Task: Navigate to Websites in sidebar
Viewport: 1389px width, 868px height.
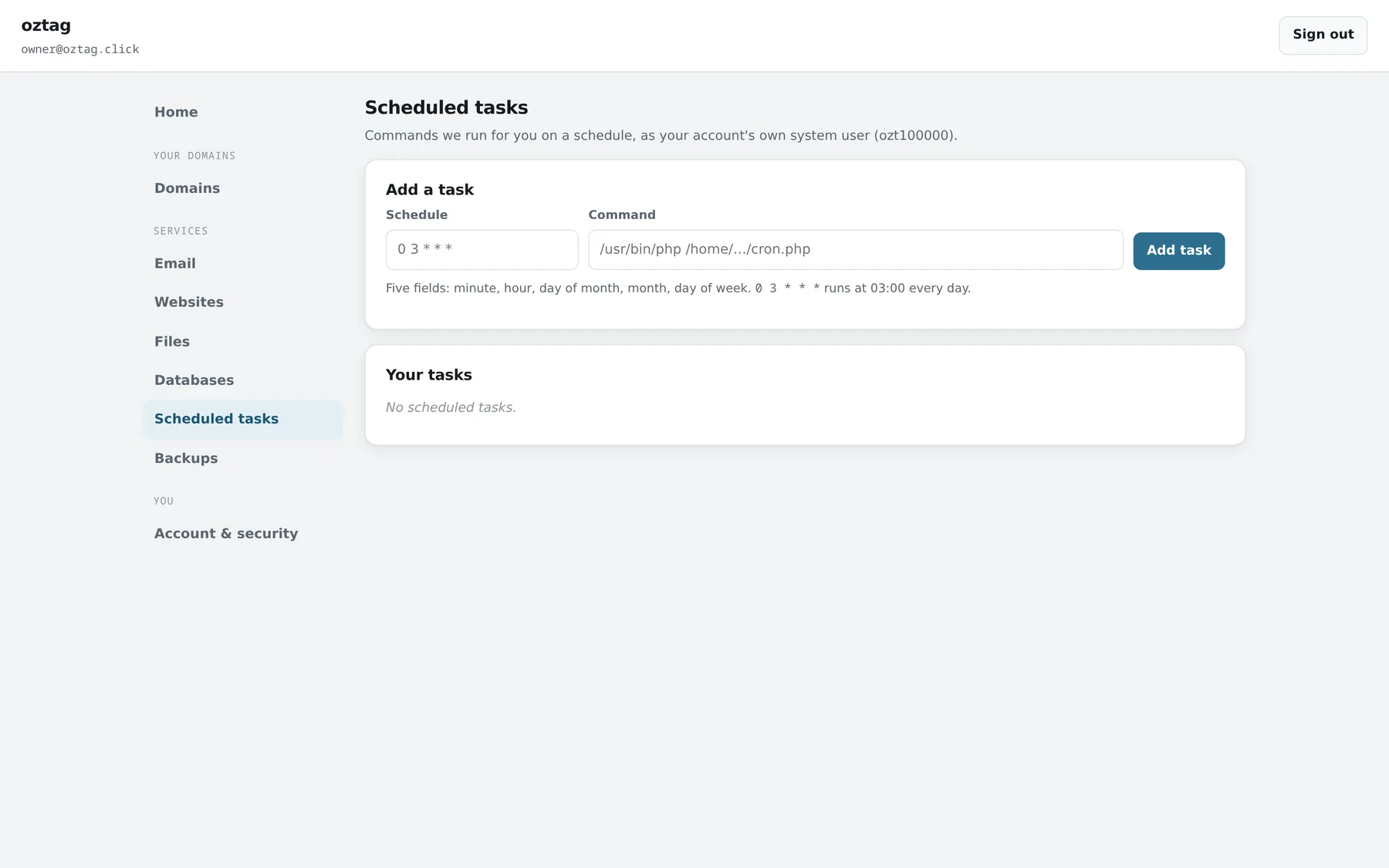Action: pos(242,302)
